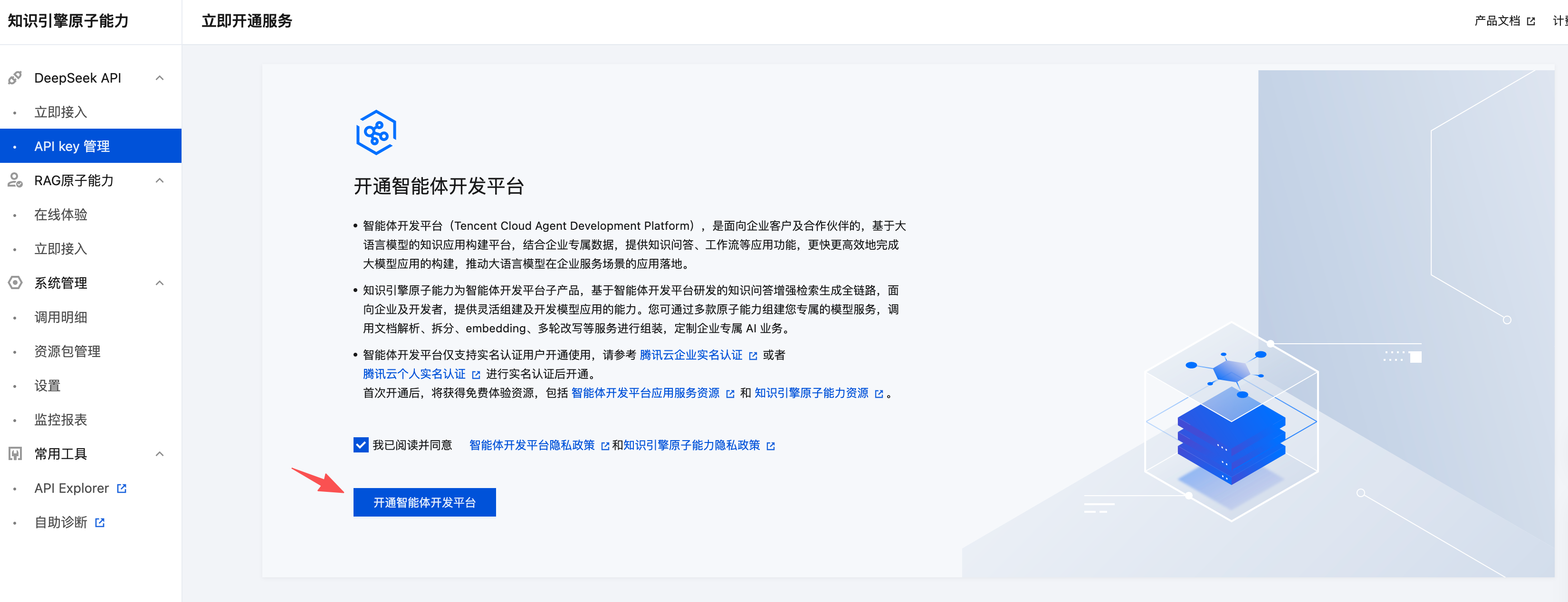
Task: Open 智能体开发平台隐私政策 link
Action: click(531, 445)
